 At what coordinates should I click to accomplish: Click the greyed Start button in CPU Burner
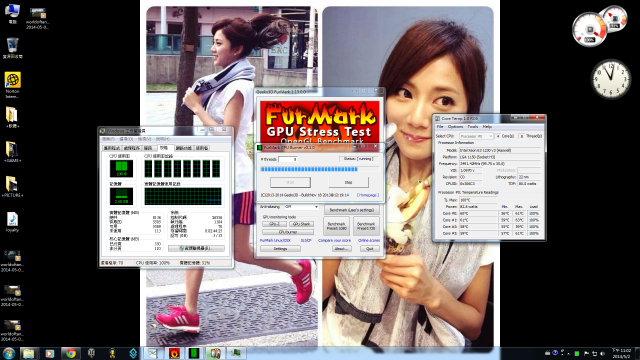tap(290, 182)
